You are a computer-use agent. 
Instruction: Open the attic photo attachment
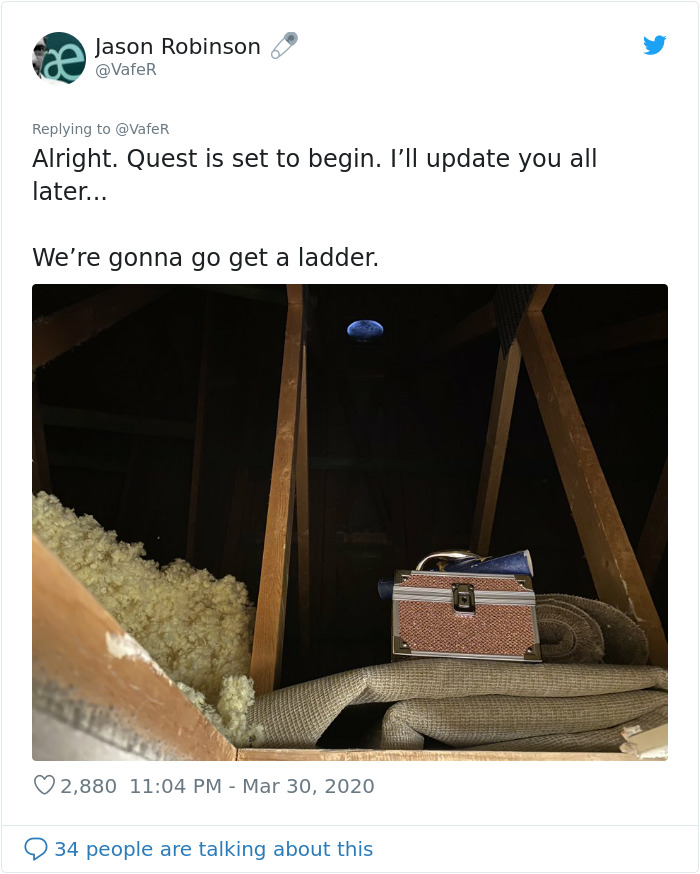pyautogui.click(x=350, y=522)
